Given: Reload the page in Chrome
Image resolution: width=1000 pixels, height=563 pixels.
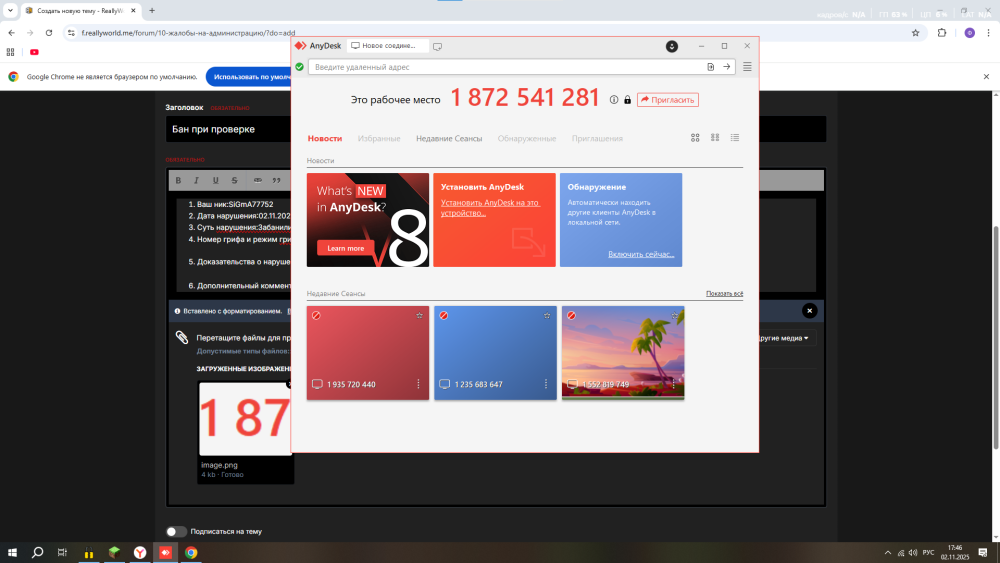Looking at the screenshot, I should 48,33.
